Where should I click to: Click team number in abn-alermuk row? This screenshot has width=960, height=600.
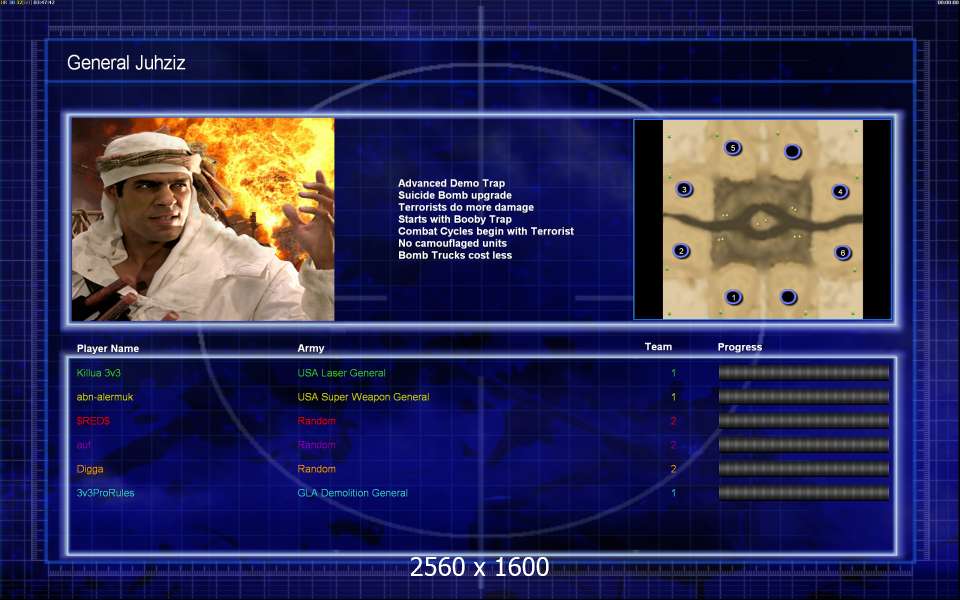click(x=673, y=397)
